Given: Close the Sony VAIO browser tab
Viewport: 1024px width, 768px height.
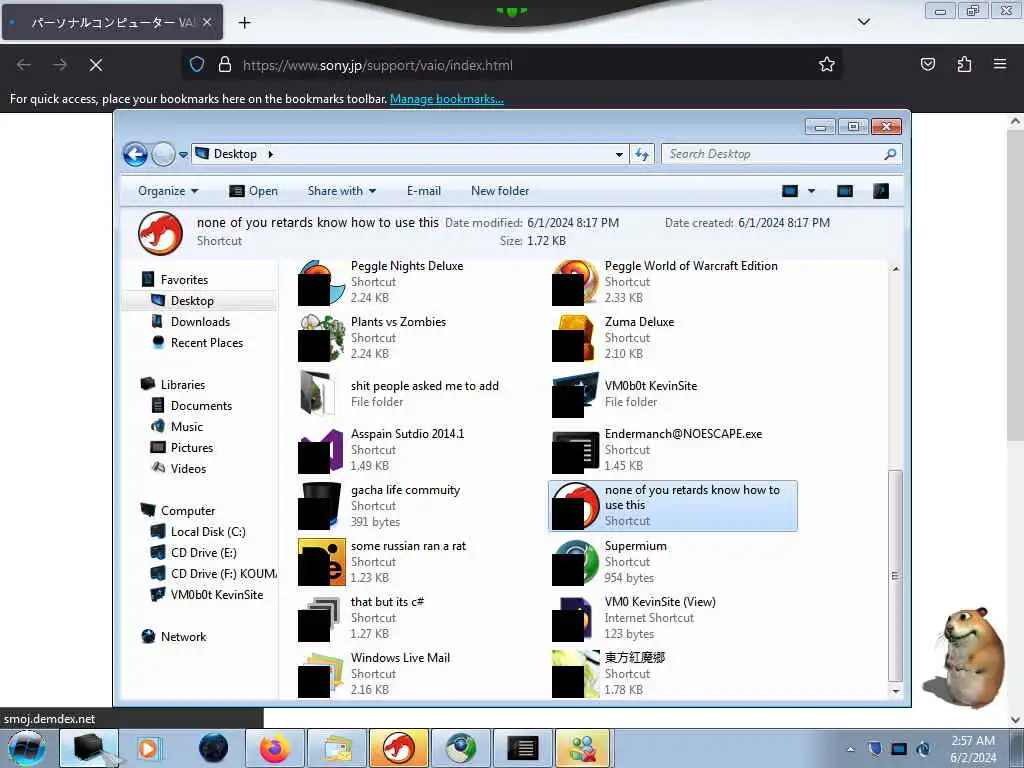Looking at the screenshot, I should coord(206,22).
